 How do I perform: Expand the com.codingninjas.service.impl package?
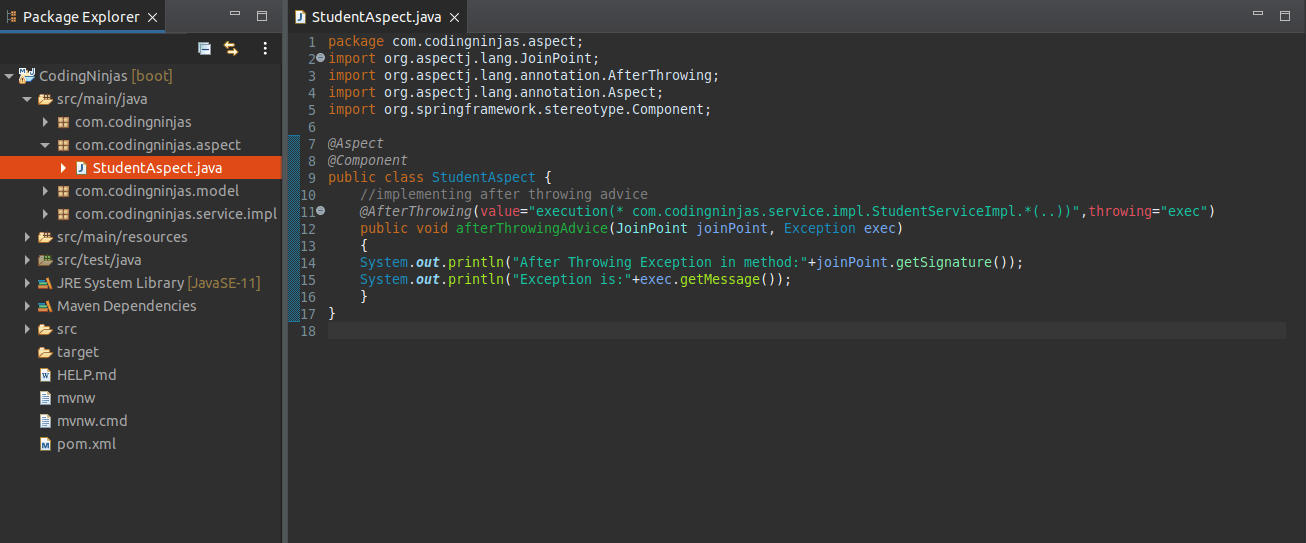(x=45, y=214)
